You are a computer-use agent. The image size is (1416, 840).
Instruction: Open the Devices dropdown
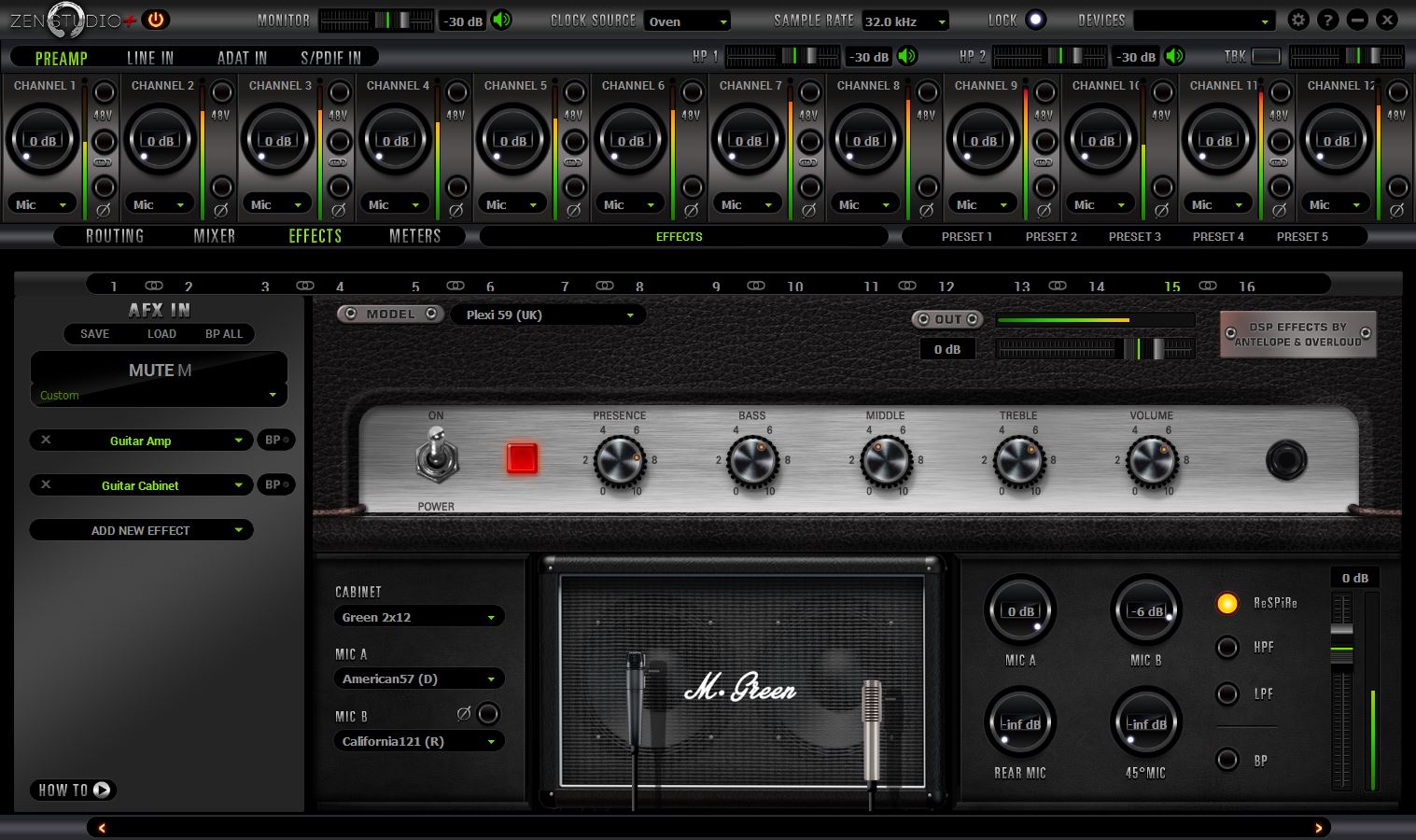(1204, 21)
